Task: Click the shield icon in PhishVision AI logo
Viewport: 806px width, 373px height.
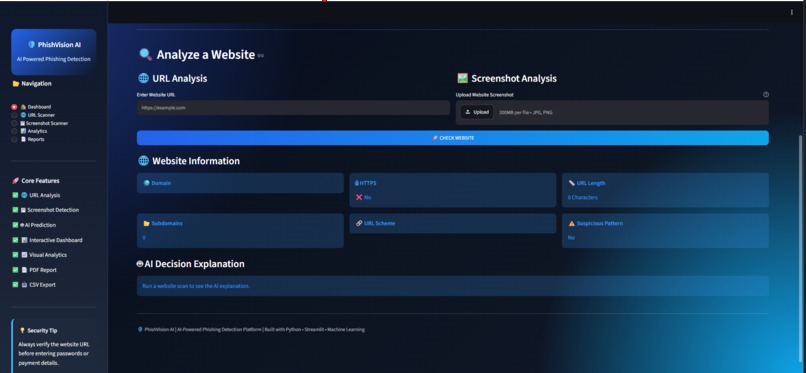Action: [x=31, y=45]
